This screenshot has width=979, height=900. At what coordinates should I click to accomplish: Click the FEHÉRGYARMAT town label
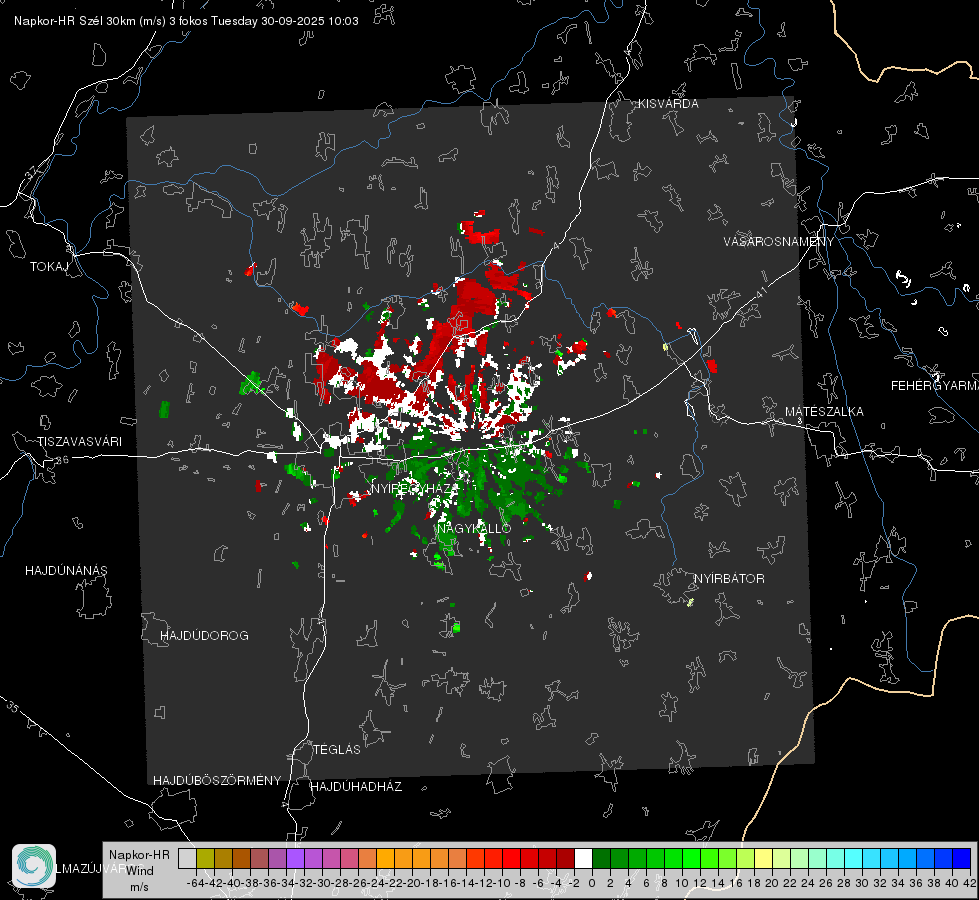coord(935,386)
